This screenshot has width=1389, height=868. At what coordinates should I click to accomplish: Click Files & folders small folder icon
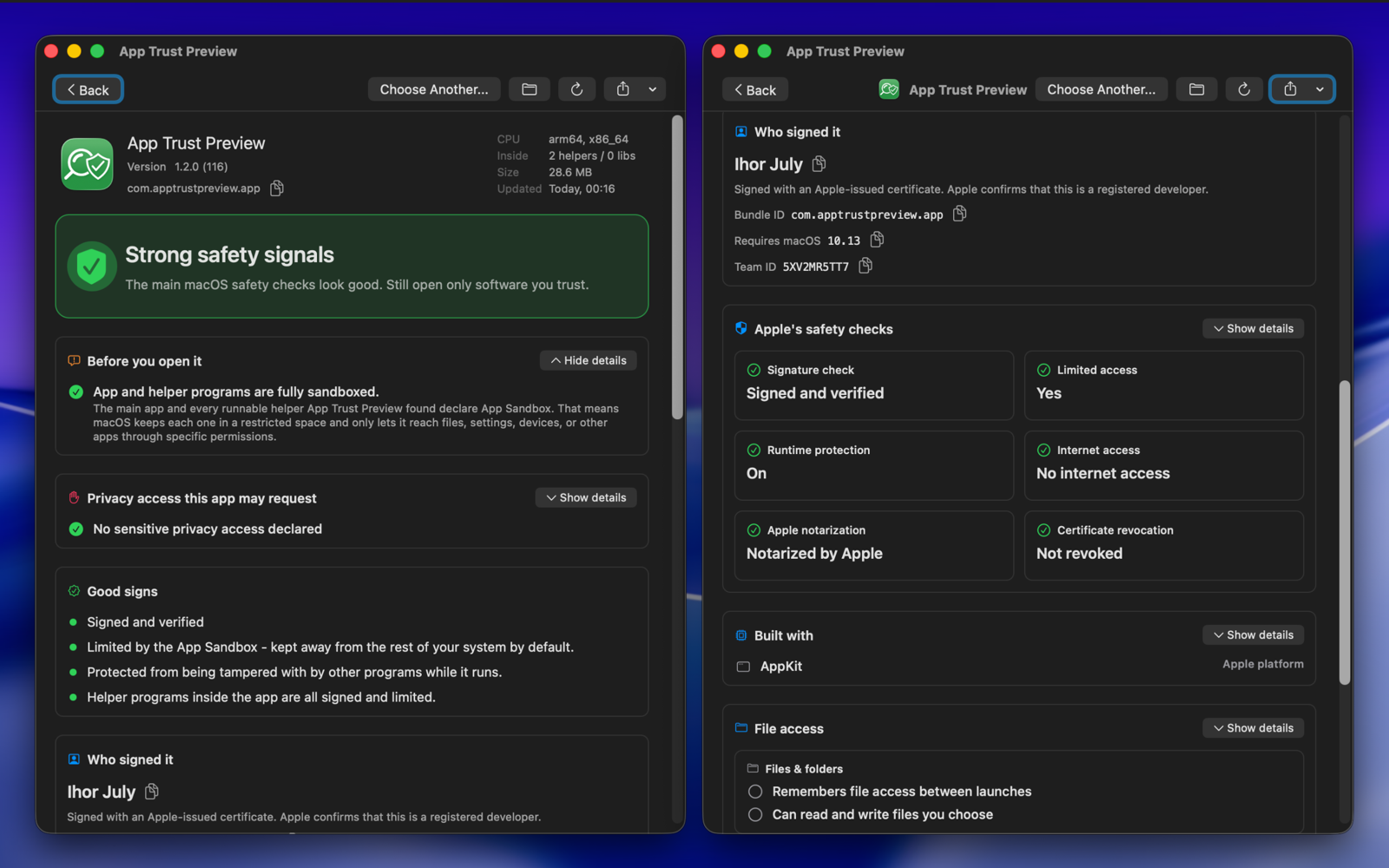[x=753, y=768]
